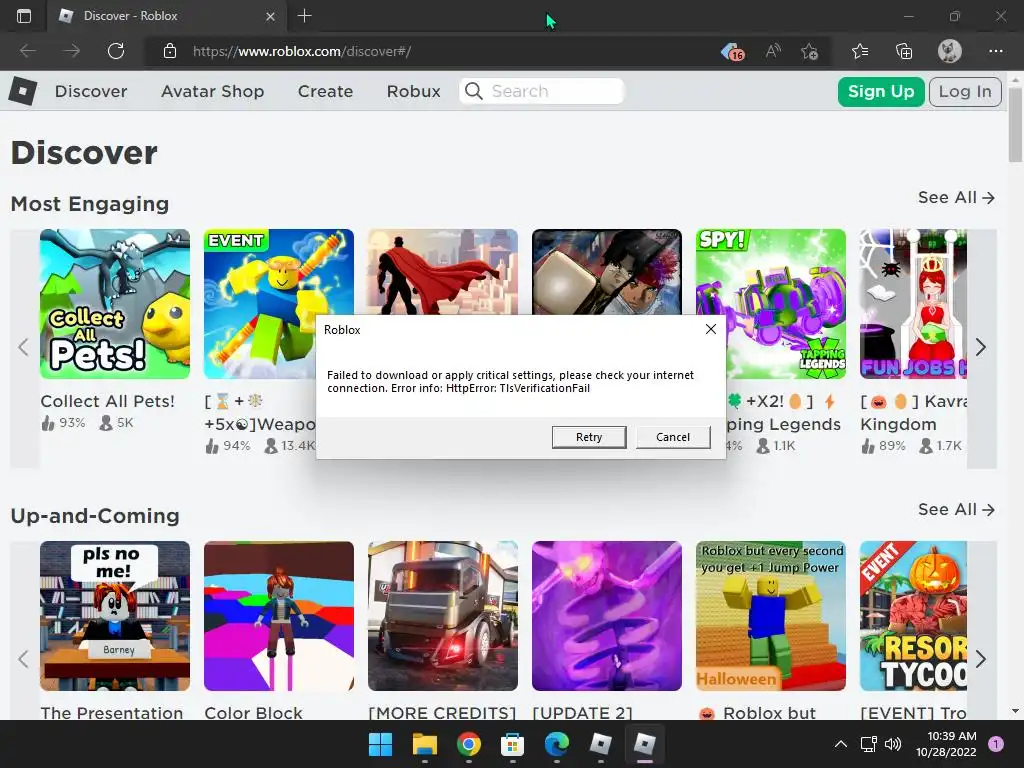Click the page vertical scrollbar thumb
The image size is (1024, 768).
coord(1015,124)
